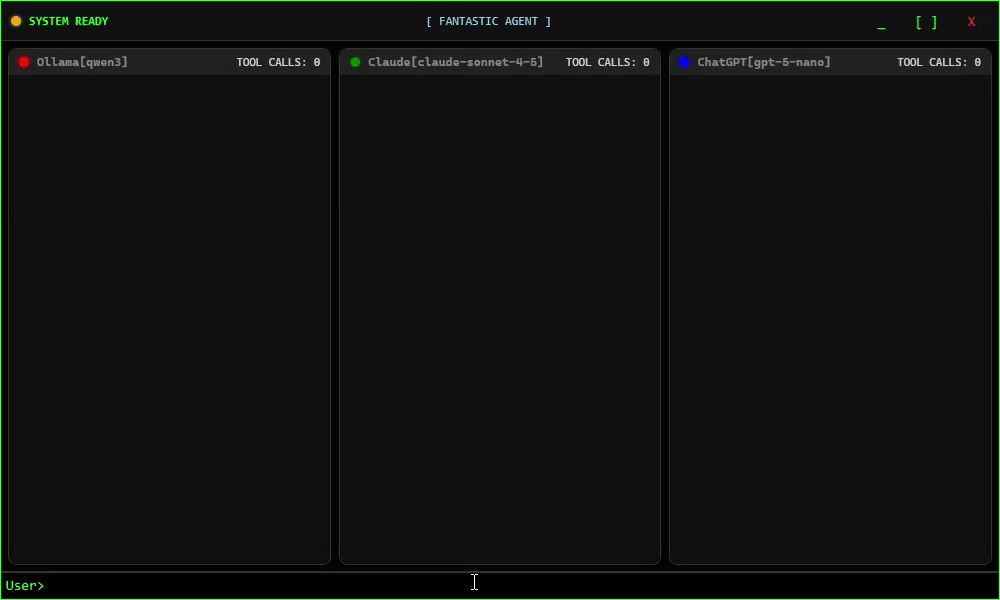Click the green Claude status indicator
The width and height of the screenshot is (1000, 600).
(355, 62)
